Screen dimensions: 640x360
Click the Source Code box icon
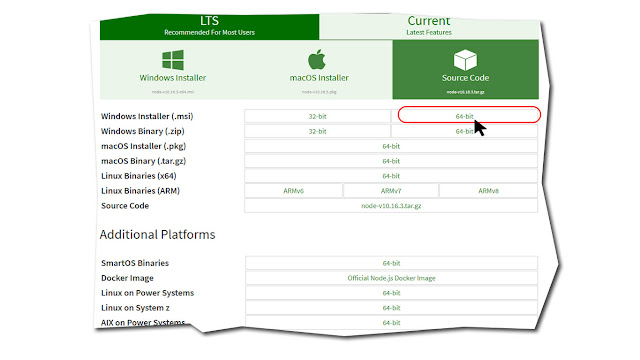point(465,60)
